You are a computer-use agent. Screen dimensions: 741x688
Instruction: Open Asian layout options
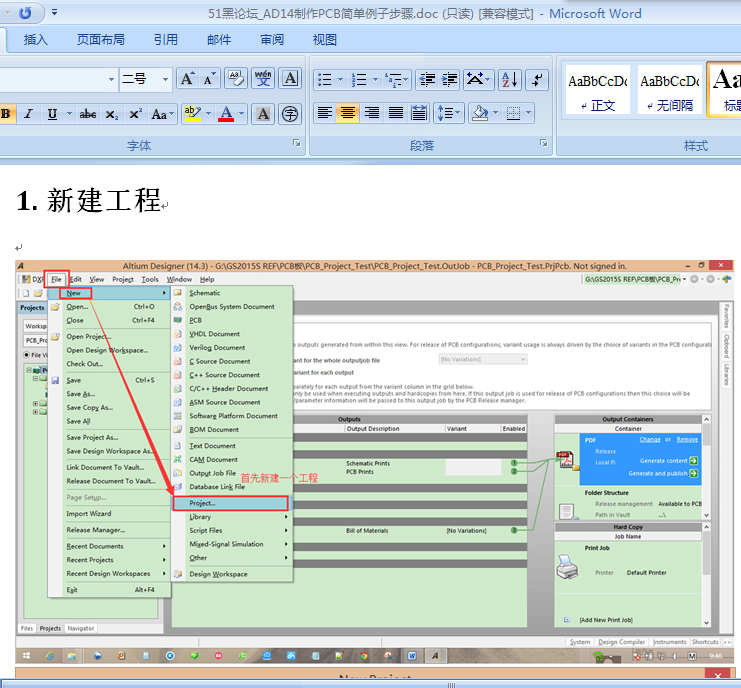click(x=478, y=79)
